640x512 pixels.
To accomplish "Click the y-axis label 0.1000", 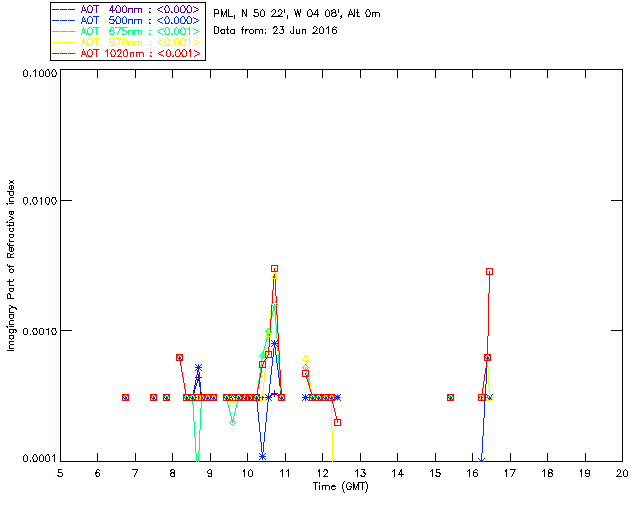I will click(39, 73).
